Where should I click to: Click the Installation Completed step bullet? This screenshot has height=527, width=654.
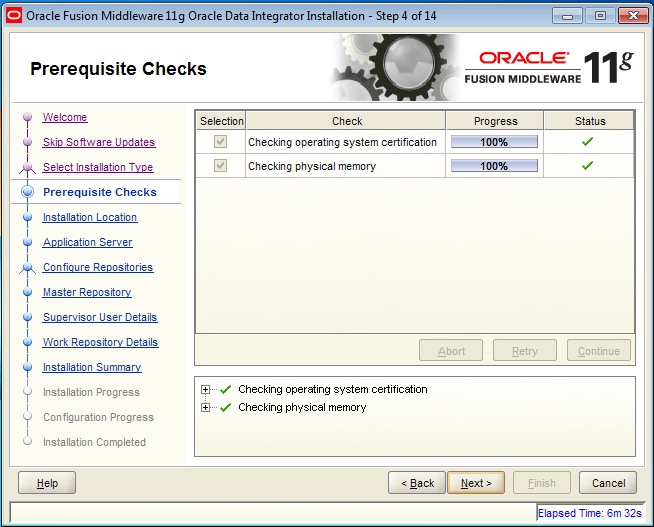(x=28, y=441)
